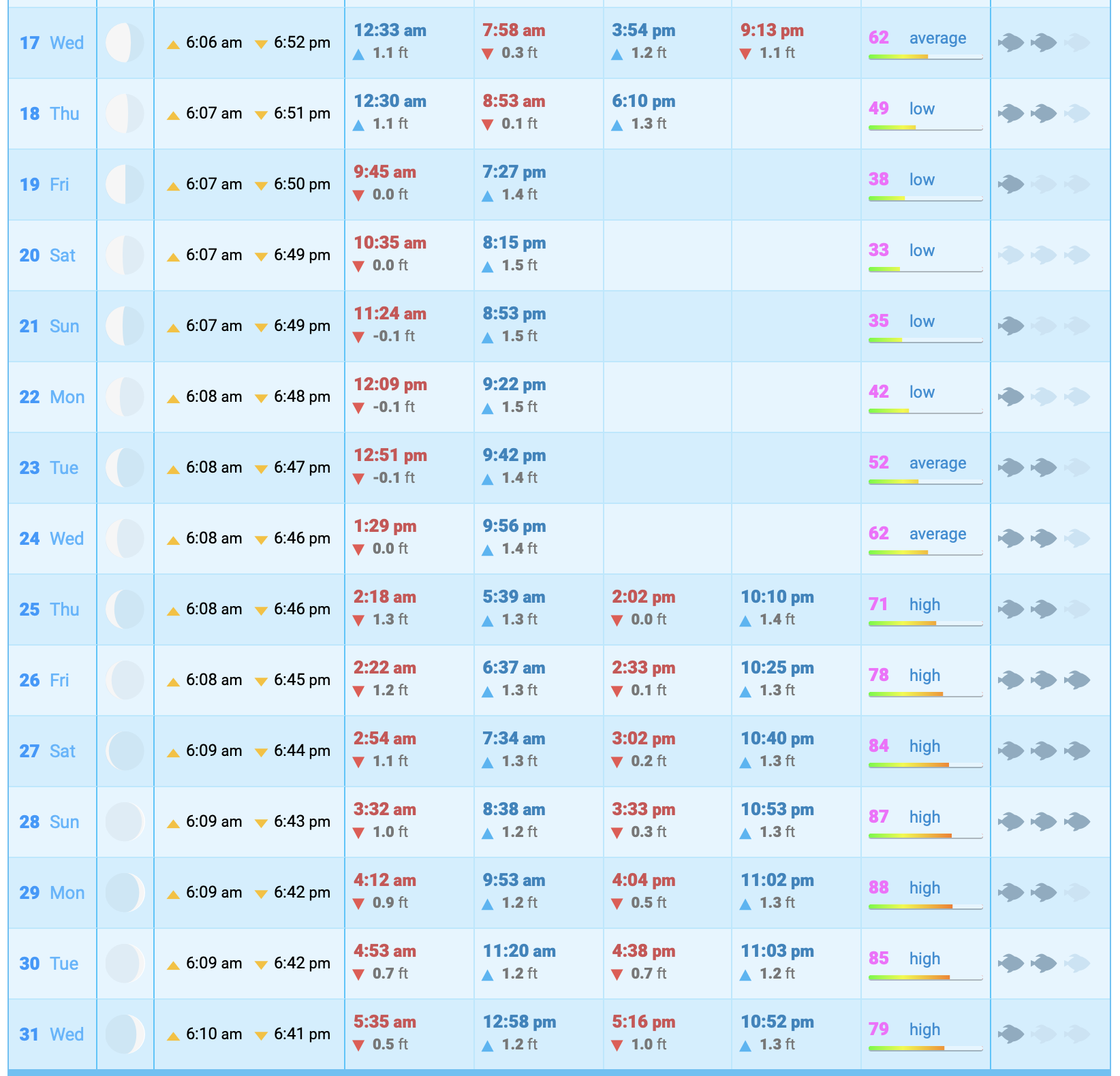
Task: Click the moon phase icon for Wed 17
Action: (125, 43)
